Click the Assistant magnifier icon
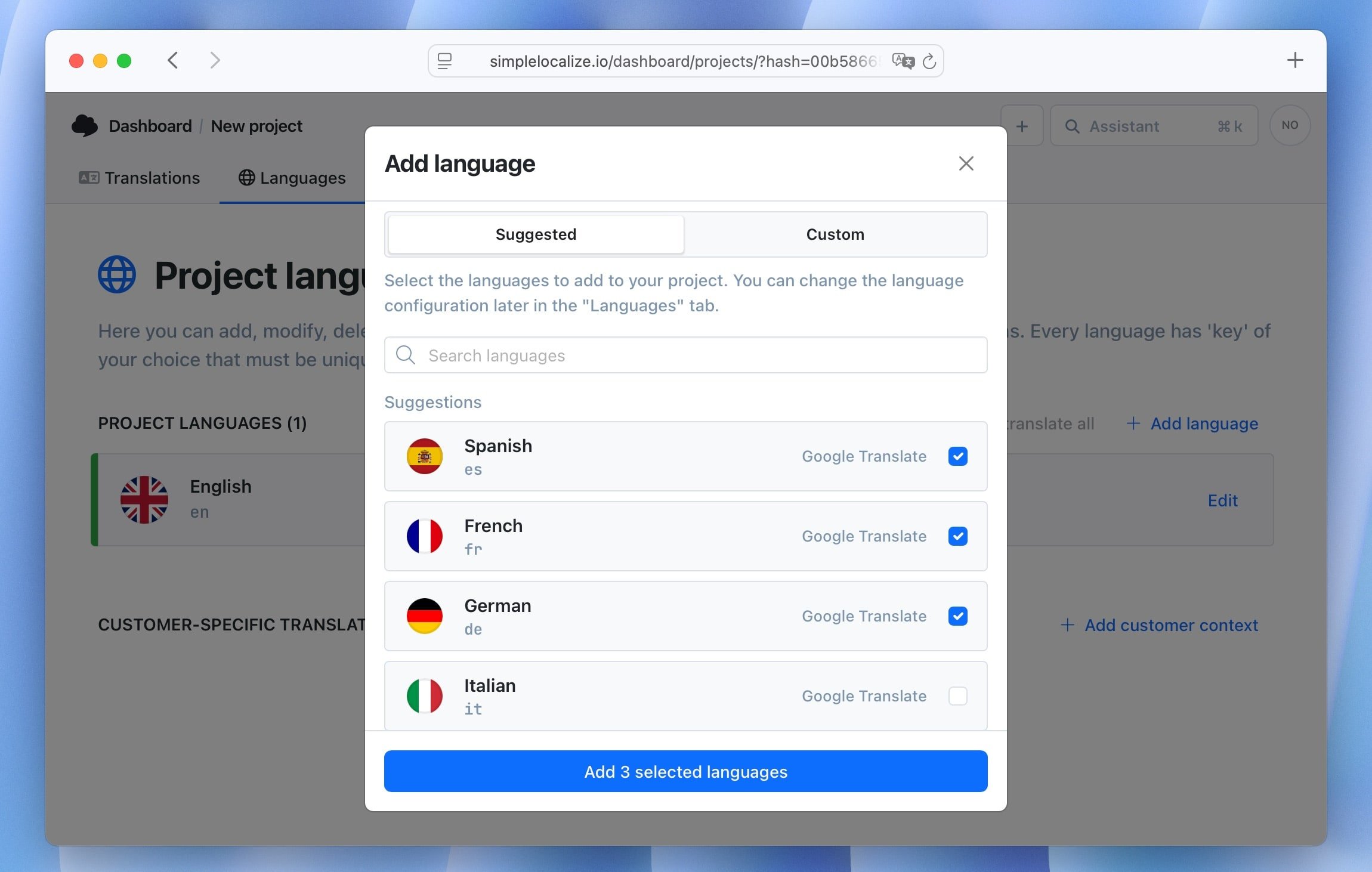Image resolution: width=1372 pixels, height=872 pixels. (x=1072, y=126)
